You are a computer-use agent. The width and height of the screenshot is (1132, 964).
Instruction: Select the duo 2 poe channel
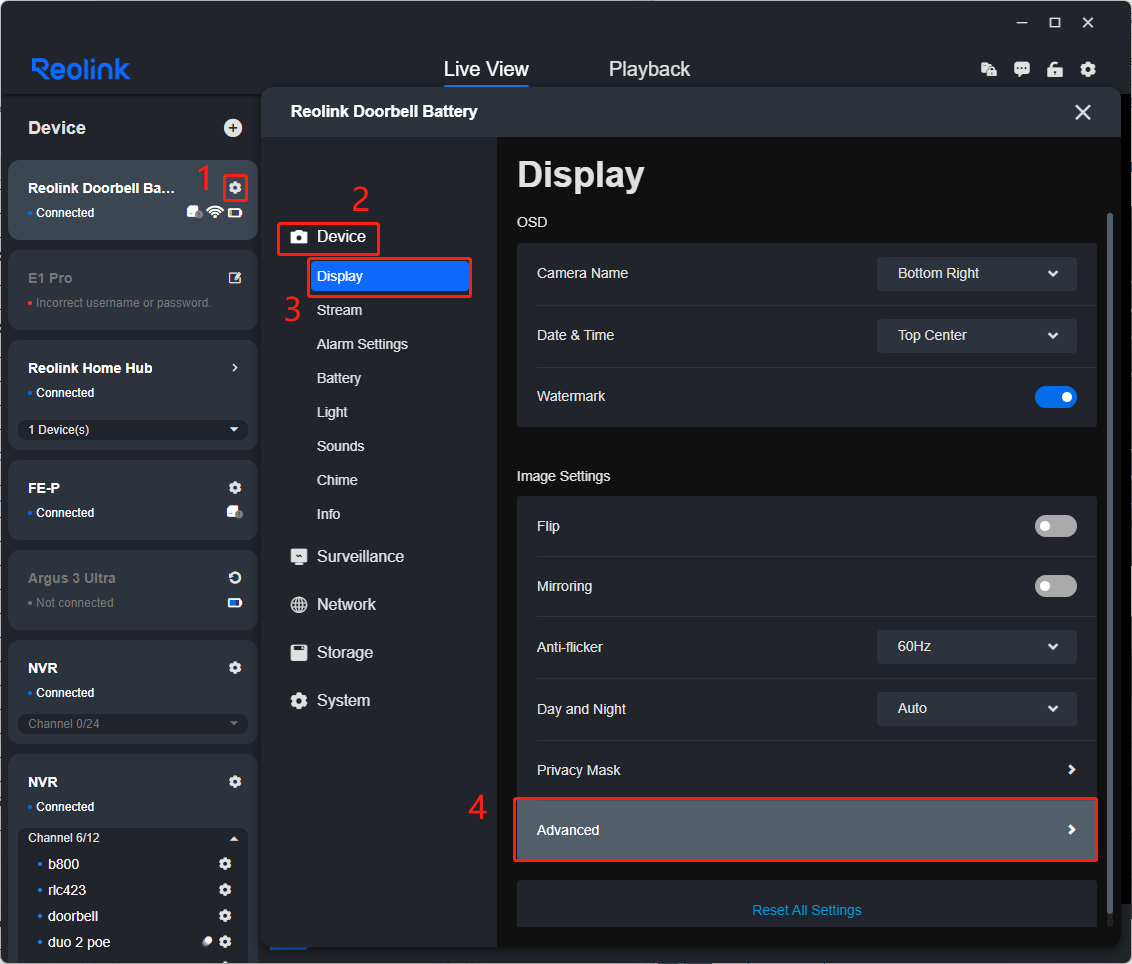pyautogui.click(x=79, y=942)
